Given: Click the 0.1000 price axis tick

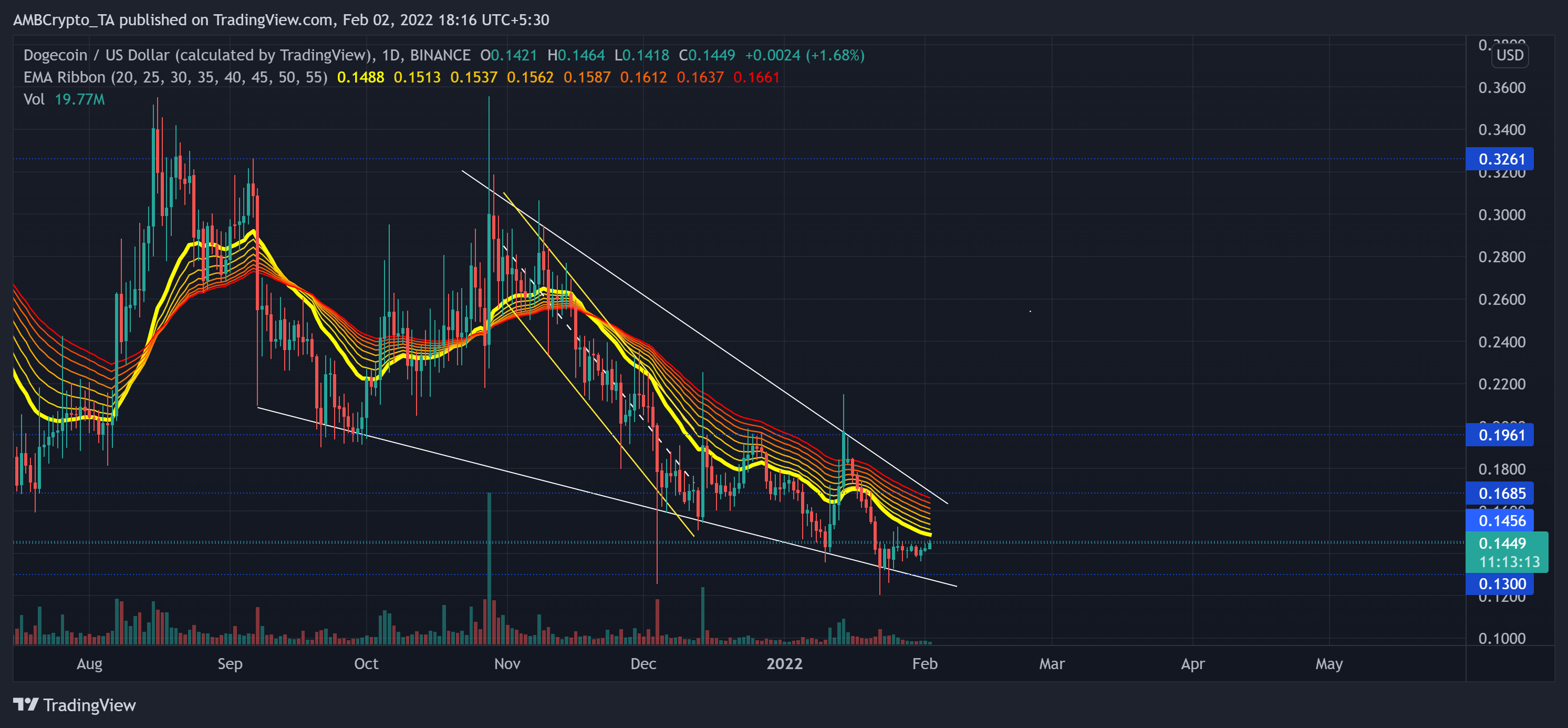Looking at the screenshot, I should [x=1502, y=639].
